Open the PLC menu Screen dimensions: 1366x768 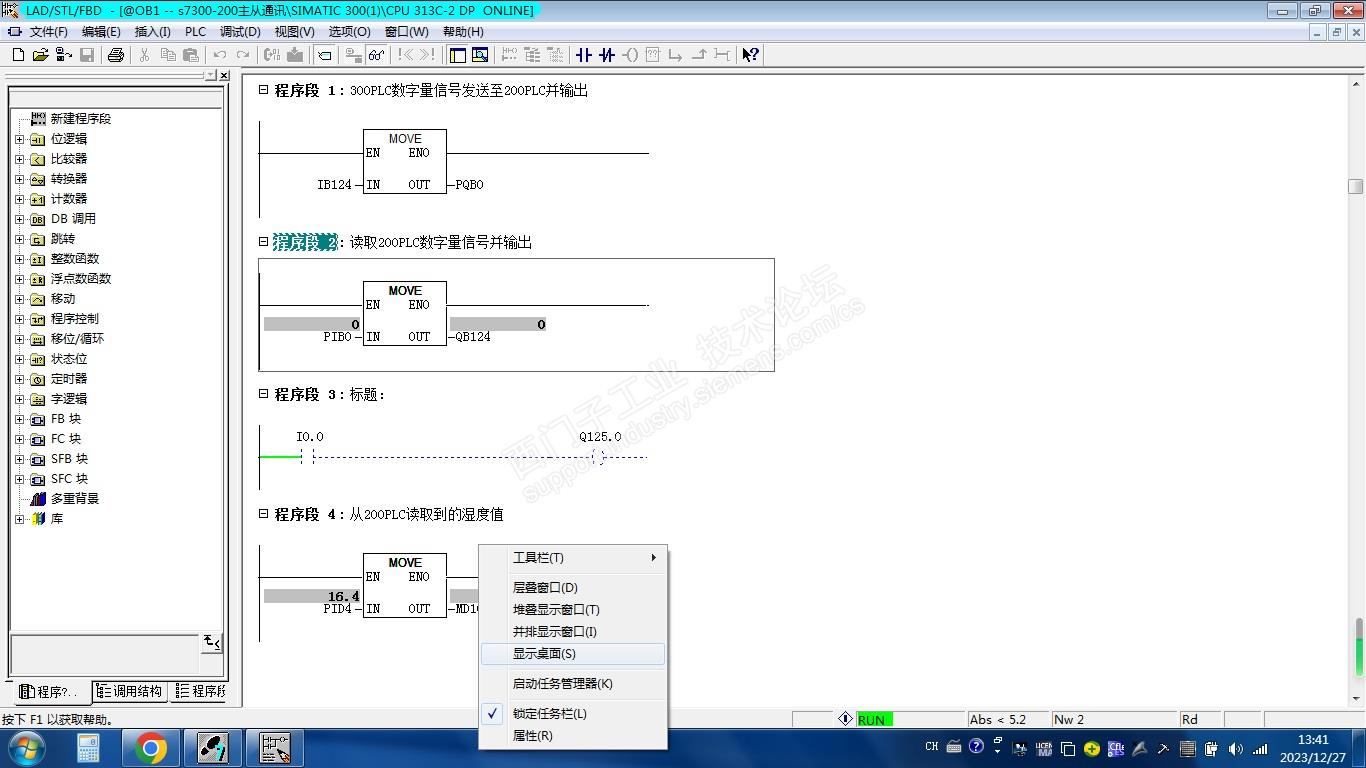(x=196, y=32)
